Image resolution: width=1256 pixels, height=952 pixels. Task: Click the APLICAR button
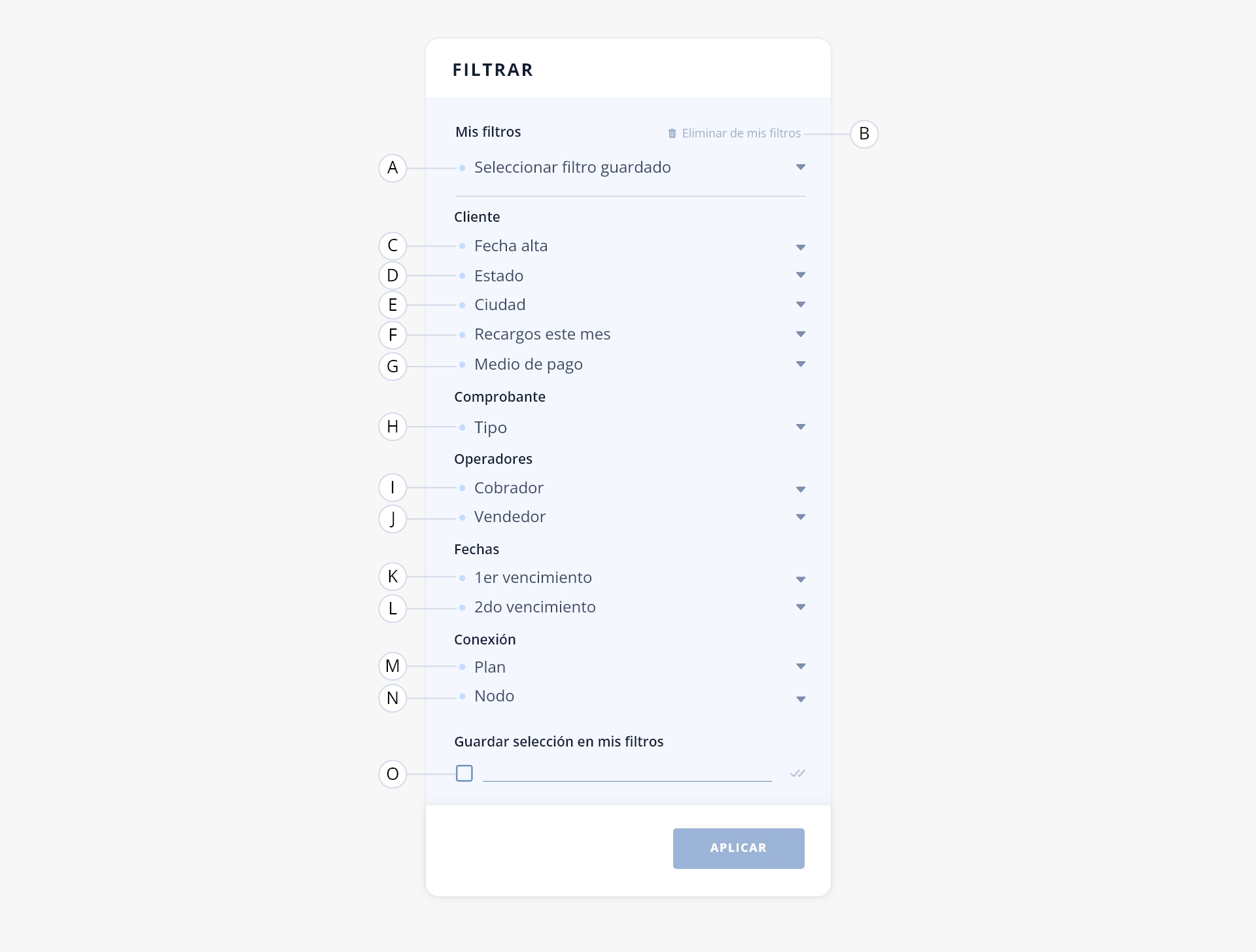coord(739,849)
